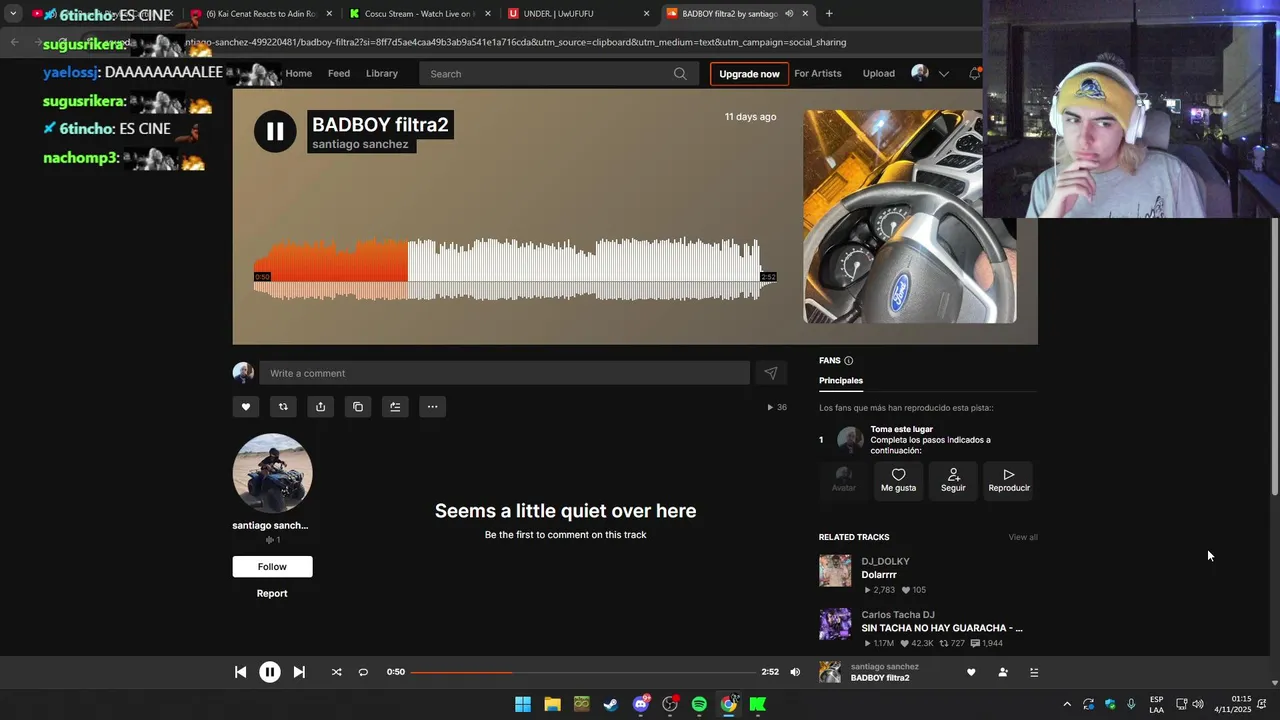Click the Seguir button
1280x720 pixels.
(x=953, y=480)
